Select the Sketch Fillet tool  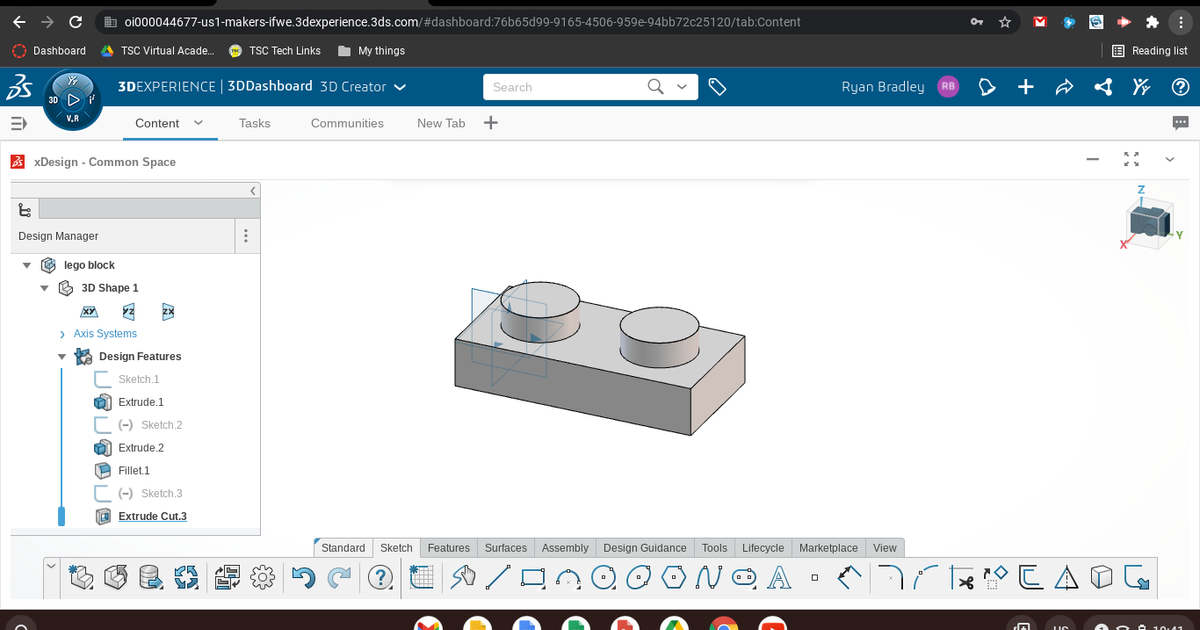[x=893, y=577]
